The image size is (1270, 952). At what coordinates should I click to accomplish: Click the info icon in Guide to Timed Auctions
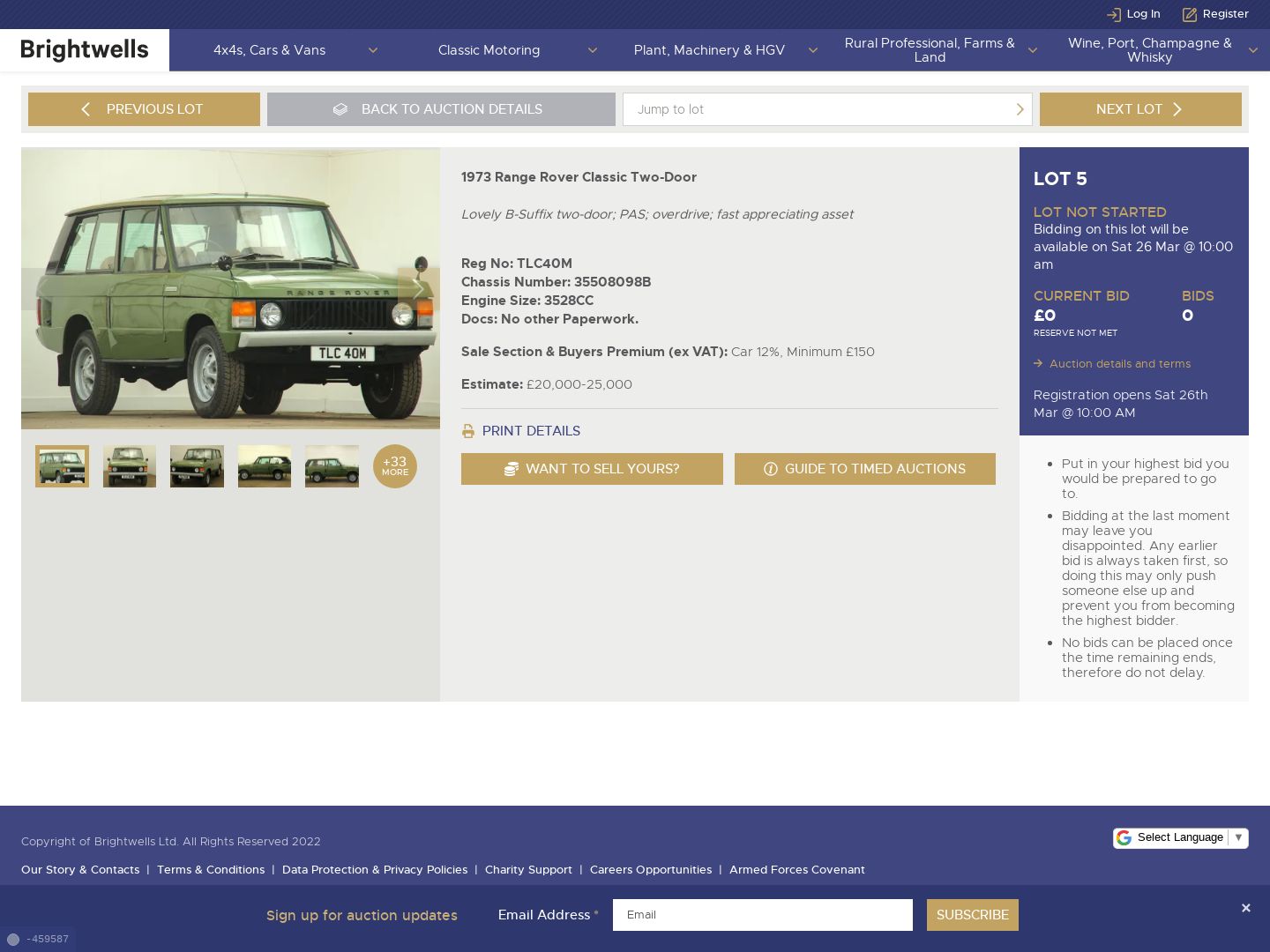click(771, 469)
